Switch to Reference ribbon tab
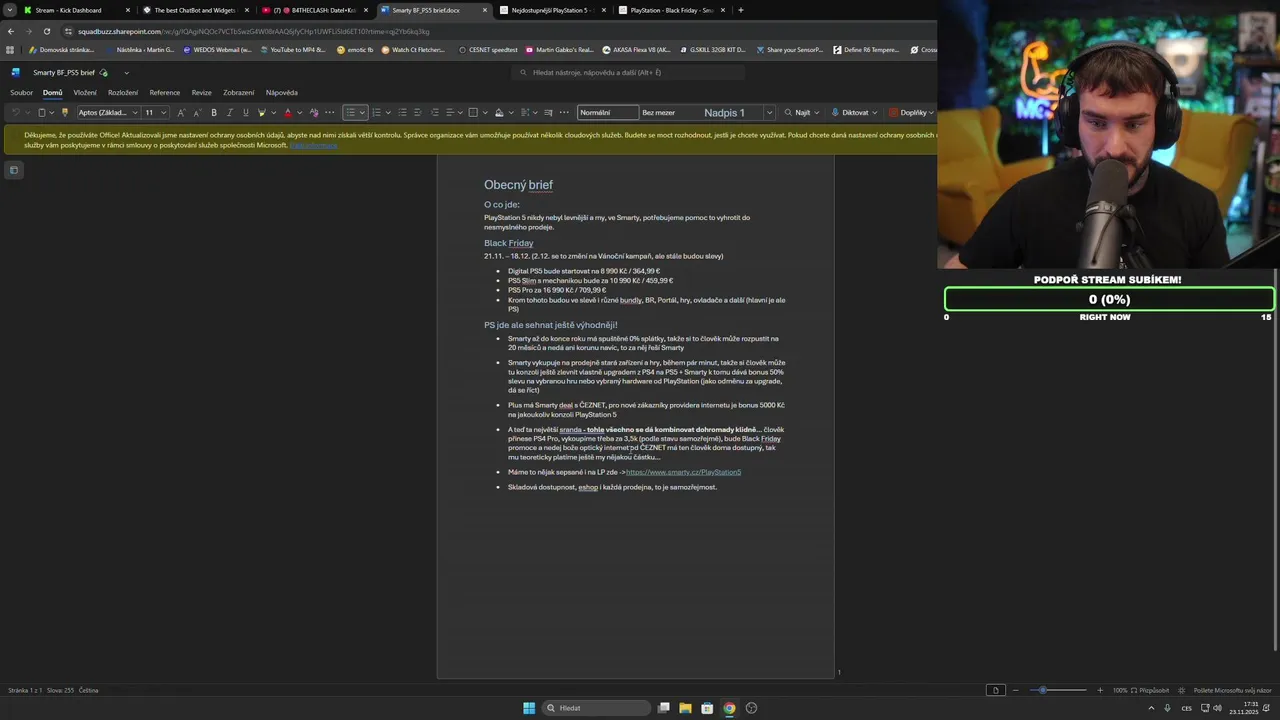This screenshot has height=720, width=1280. click(x=165, y=92)
